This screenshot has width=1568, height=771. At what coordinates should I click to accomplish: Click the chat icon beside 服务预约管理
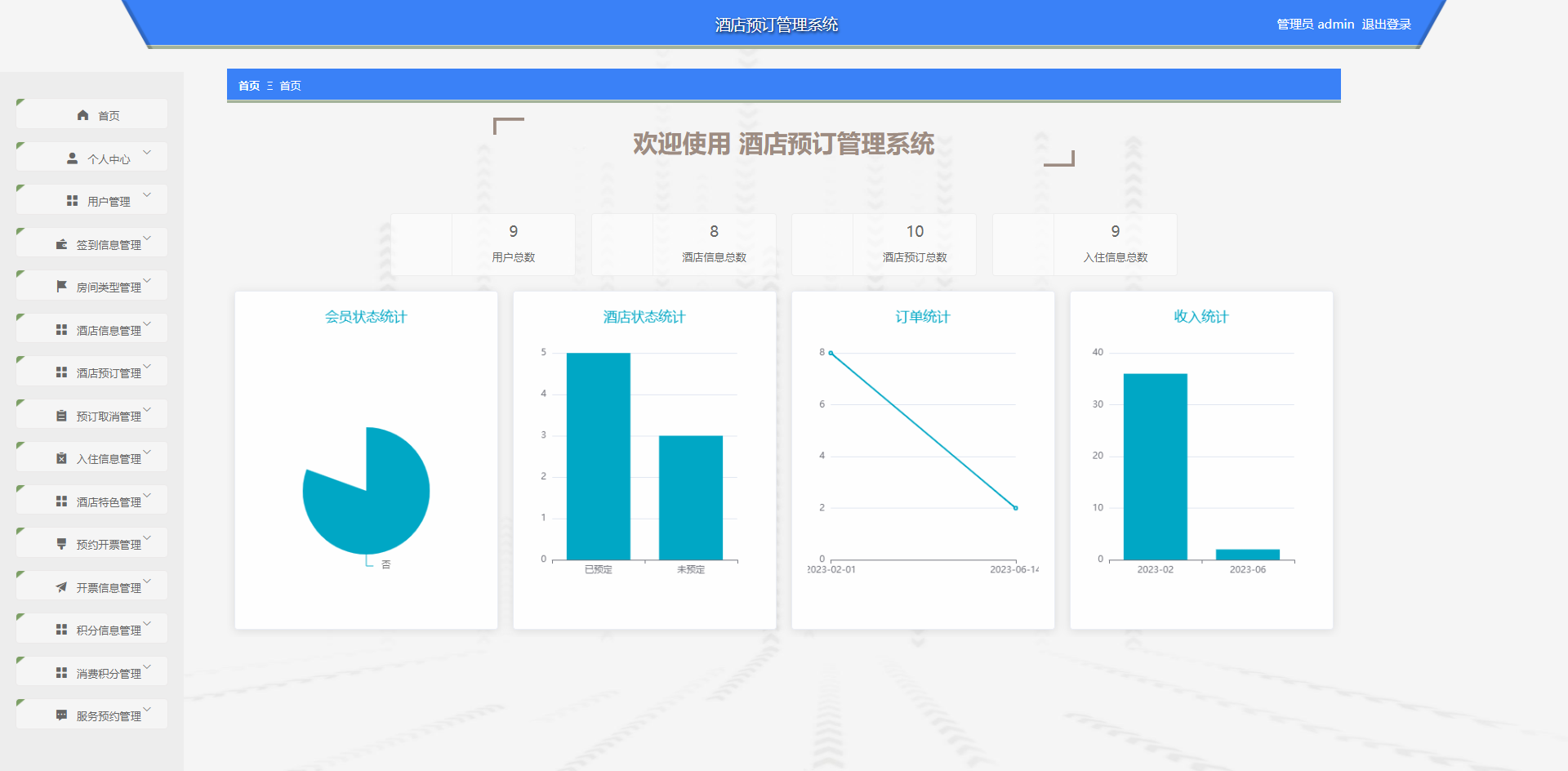[x=61, y=715]
